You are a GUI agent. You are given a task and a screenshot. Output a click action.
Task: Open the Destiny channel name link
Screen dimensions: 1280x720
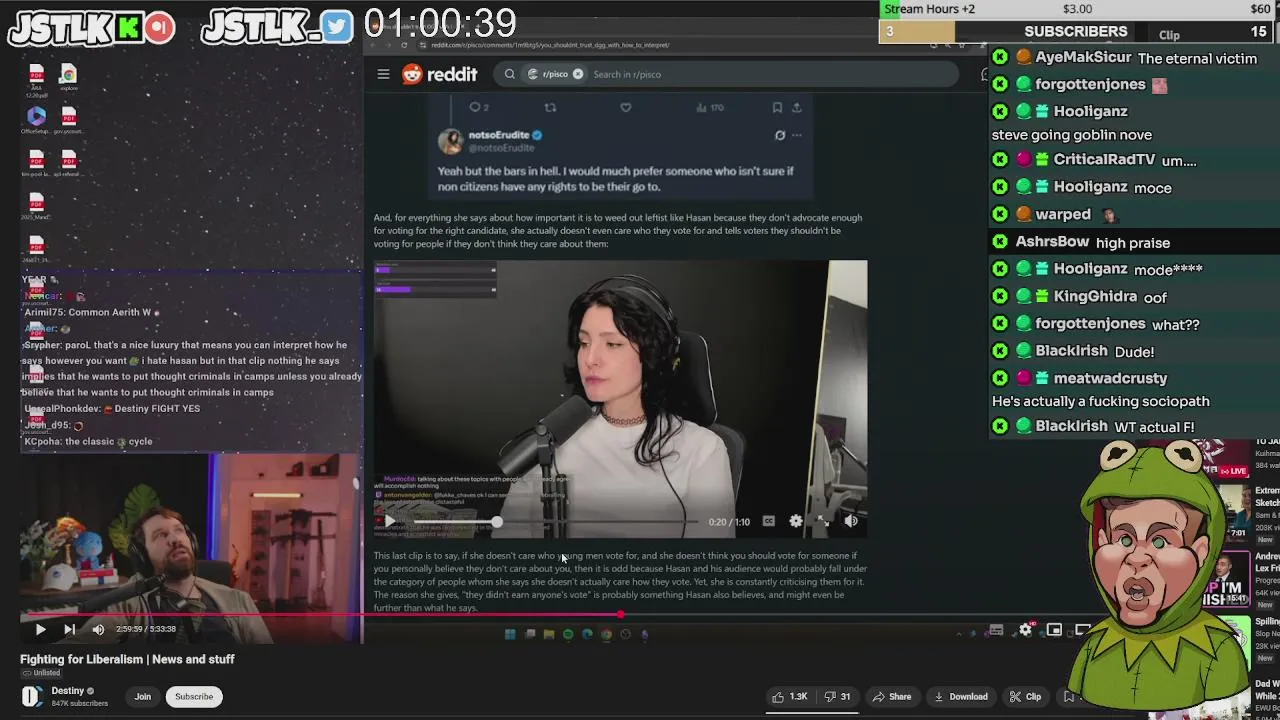[x=68, y=691]
